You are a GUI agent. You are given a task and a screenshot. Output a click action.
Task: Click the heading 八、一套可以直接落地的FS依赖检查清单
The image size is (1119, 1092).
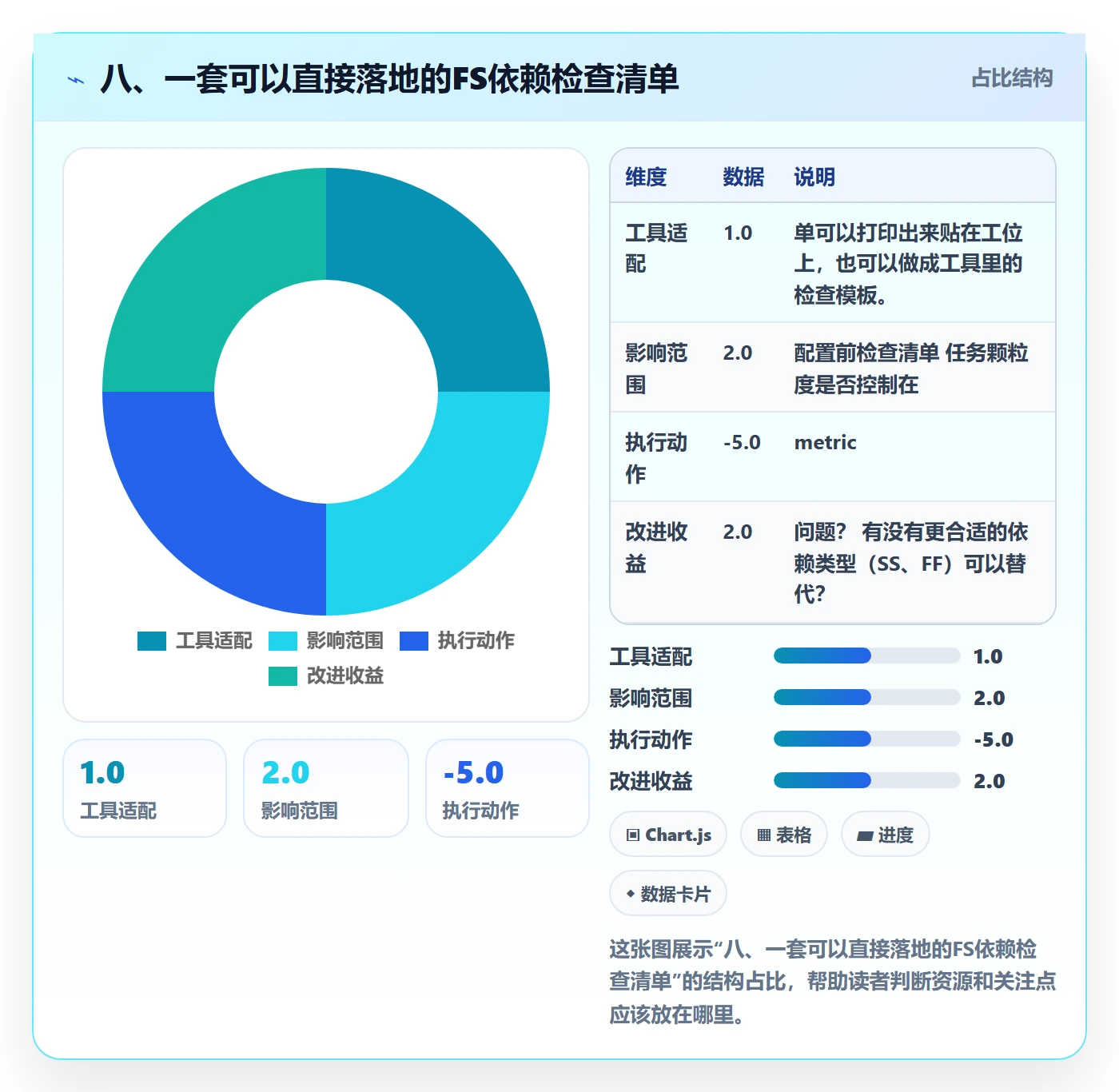click(389, 79)
